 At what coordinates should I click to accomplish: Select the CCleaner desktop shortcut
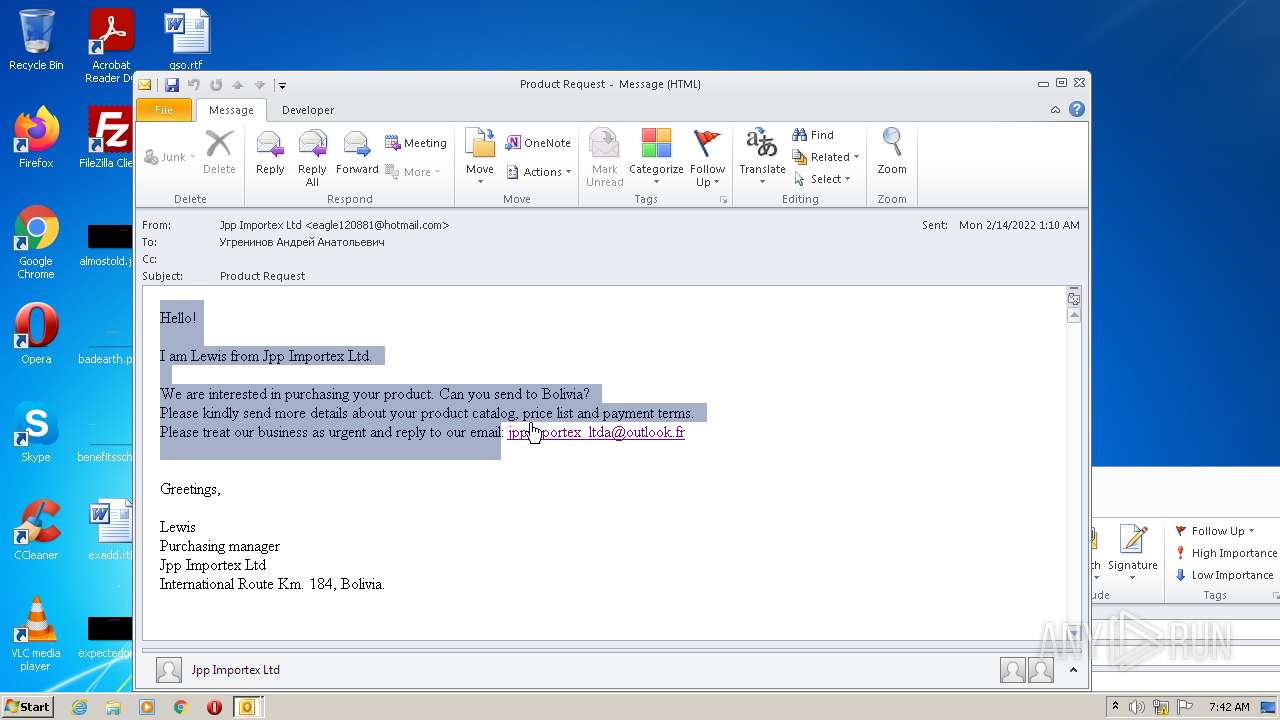coord(36,530)
